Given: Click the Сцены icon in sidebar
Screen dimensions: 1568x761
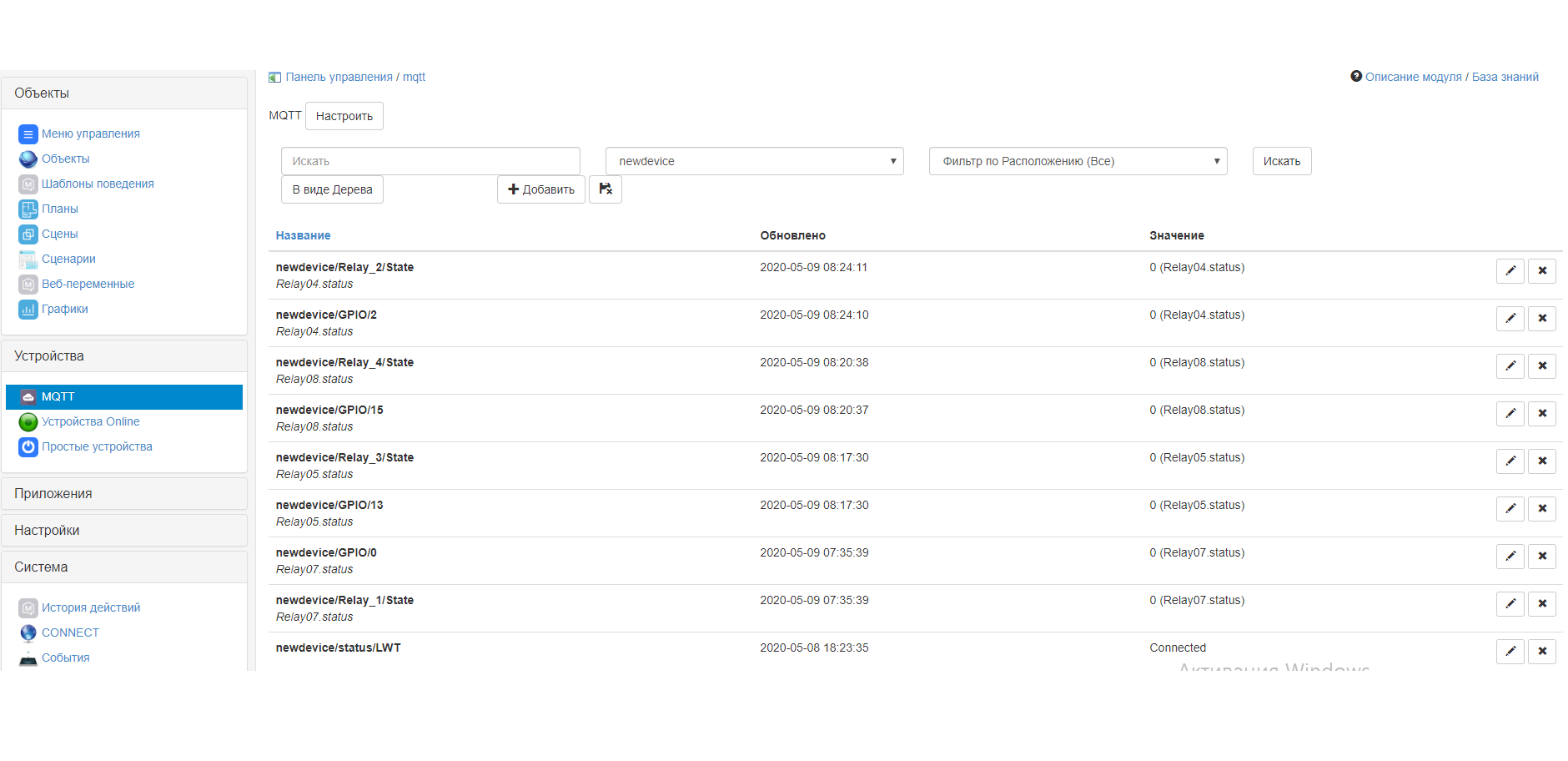Looking at the screenshot, I should (x=28, y=234).
